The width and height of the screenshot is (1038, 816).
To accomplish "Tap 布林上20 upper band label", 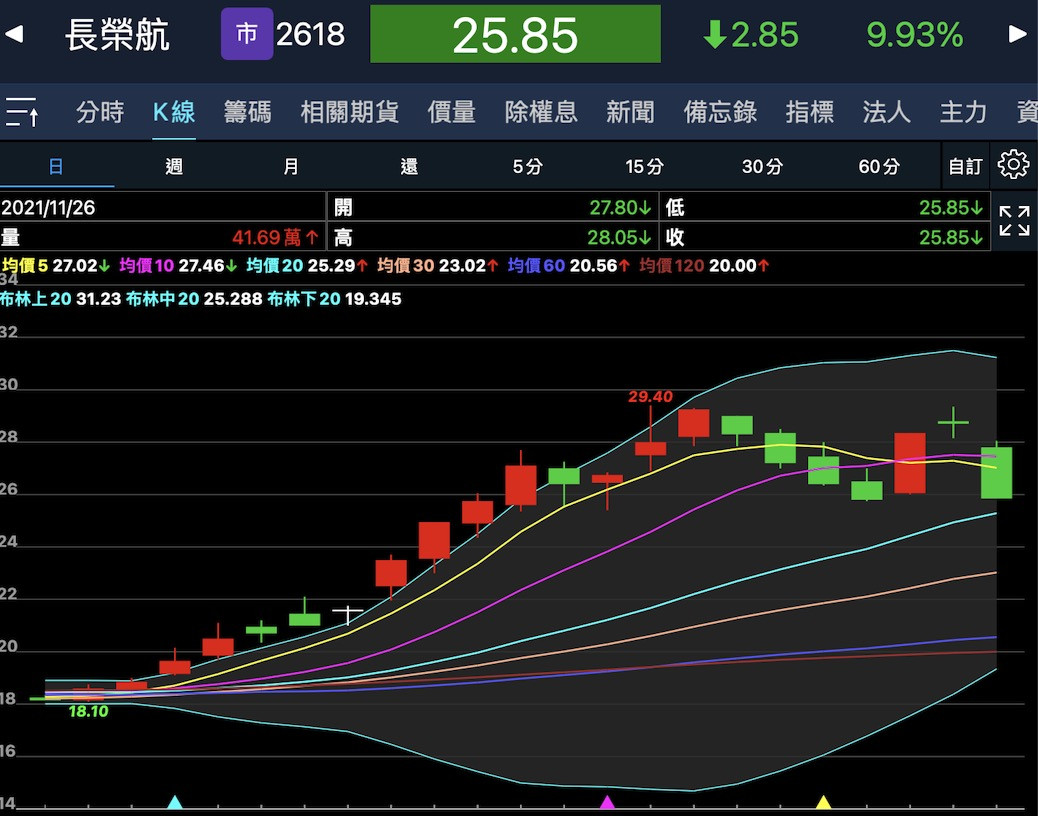I will point(36,298).
